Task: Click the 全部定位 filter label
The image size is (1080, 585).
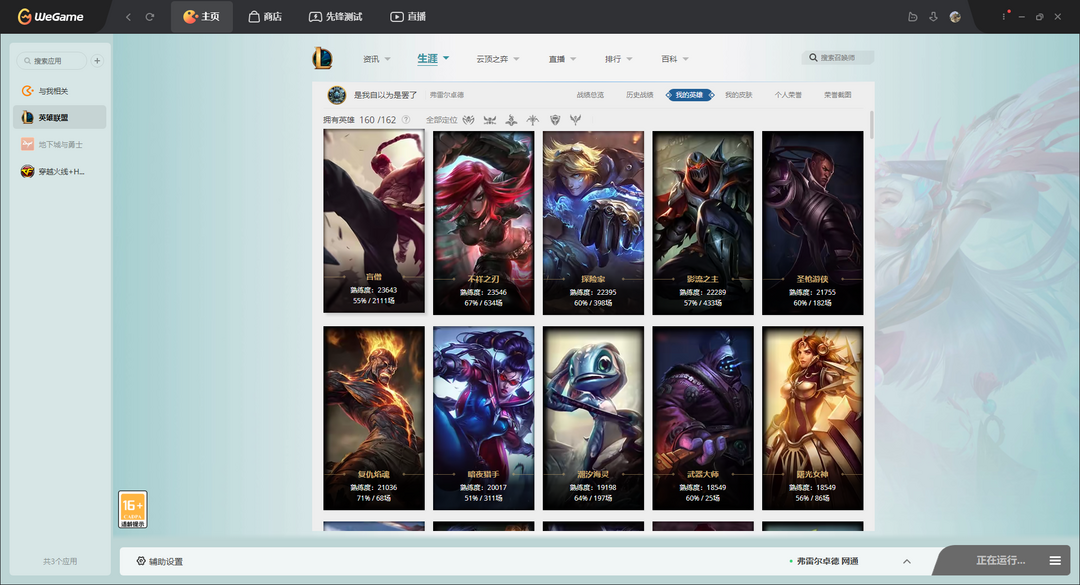Action: (442, 120)
